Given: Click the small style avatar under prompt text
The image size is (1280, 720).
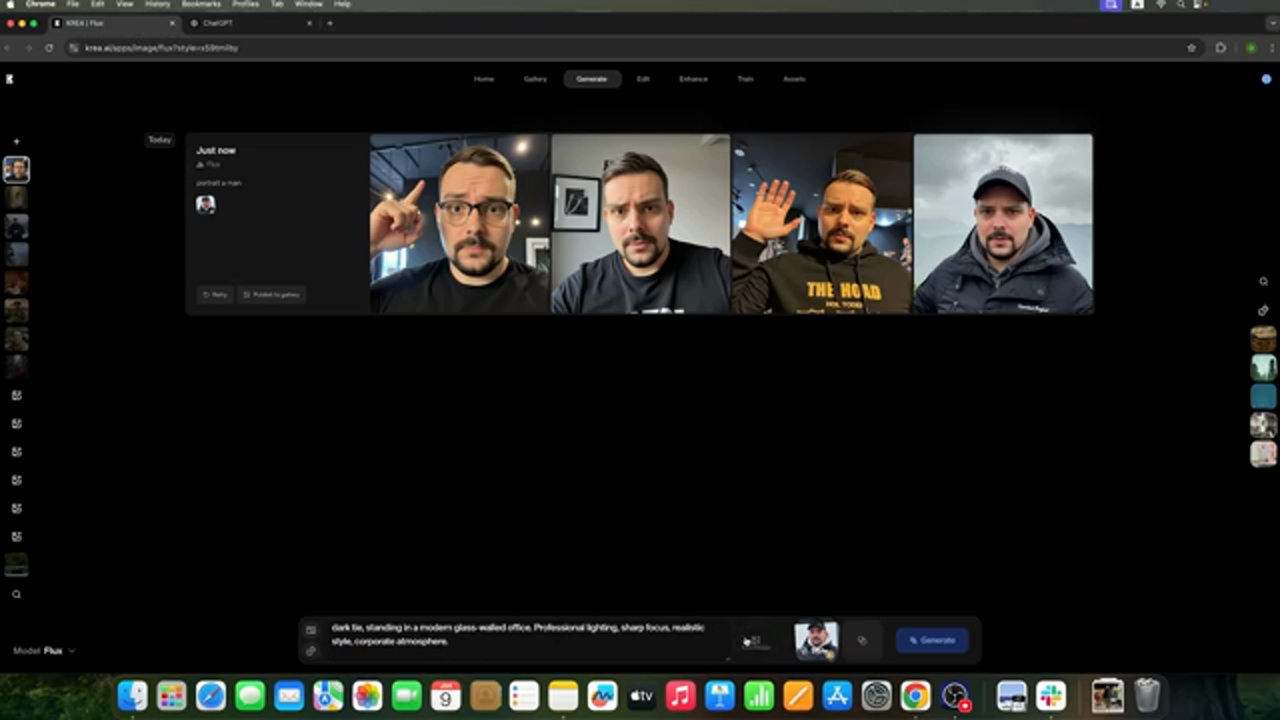Looking at the screenshot, I should coord(206,204).
